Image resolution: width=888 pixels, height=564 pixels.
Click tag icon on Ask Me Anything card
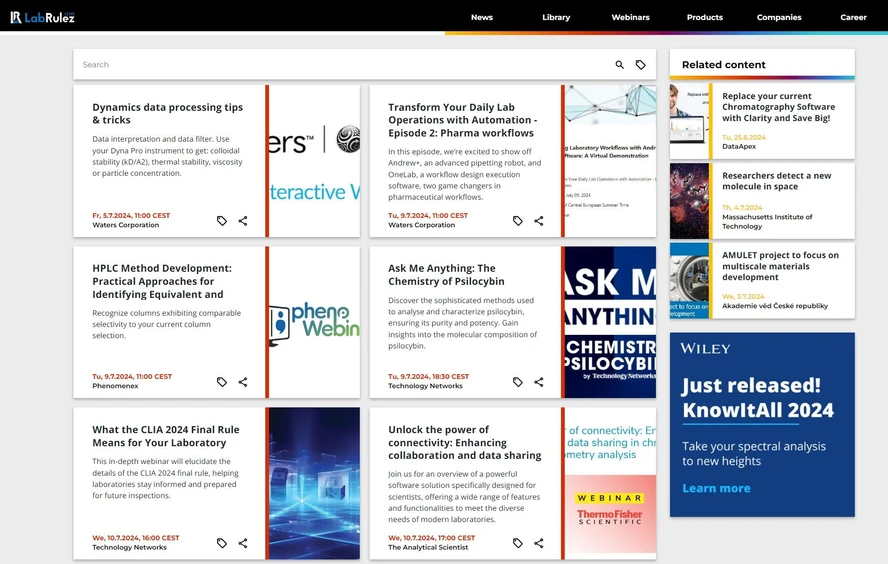[518, 382]
